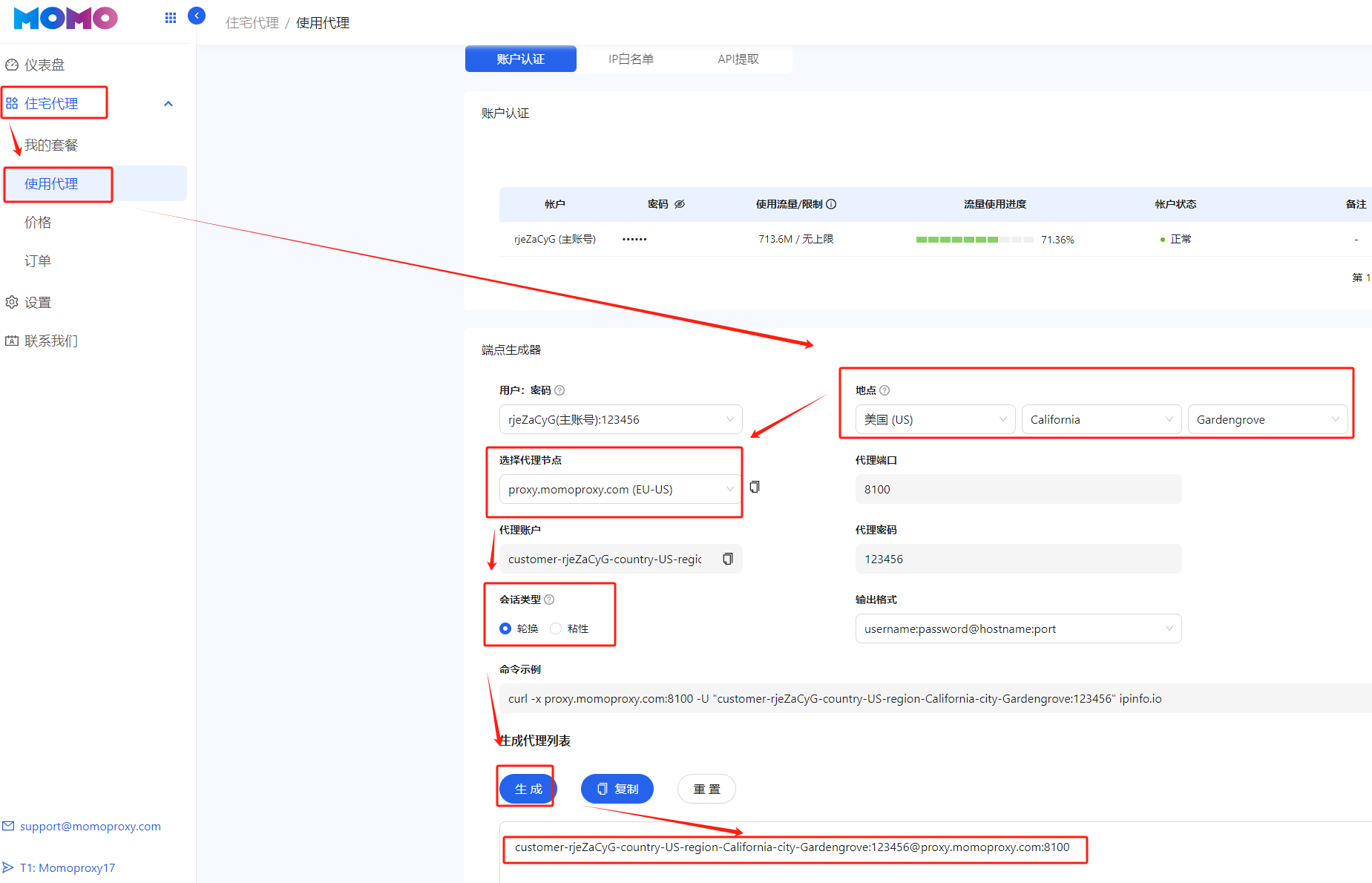
Task: Click the MOMO logo
Action: pyautogui.click(x=66, y=18)
